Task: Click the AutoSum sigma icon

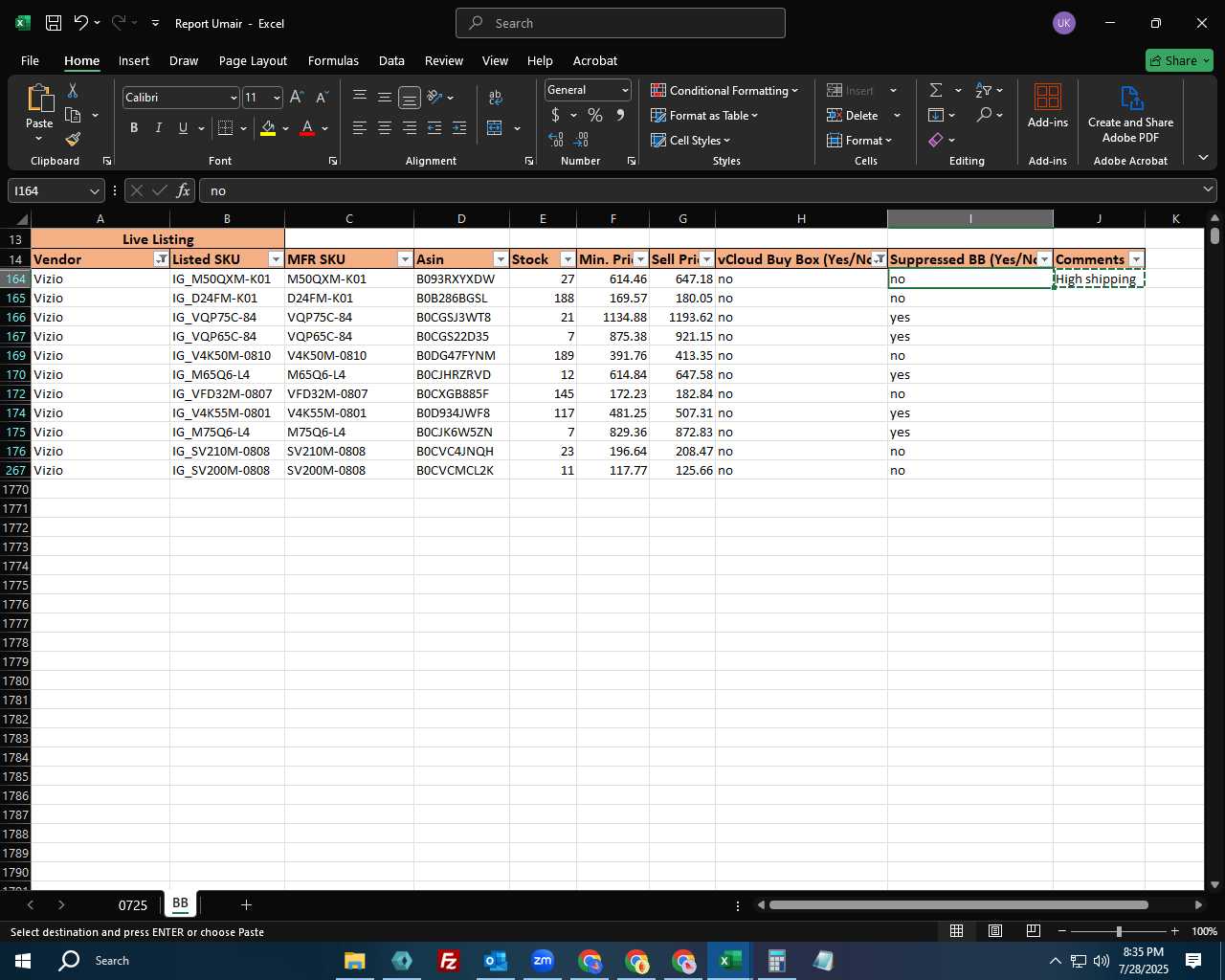Action: (x=936, y=90)
